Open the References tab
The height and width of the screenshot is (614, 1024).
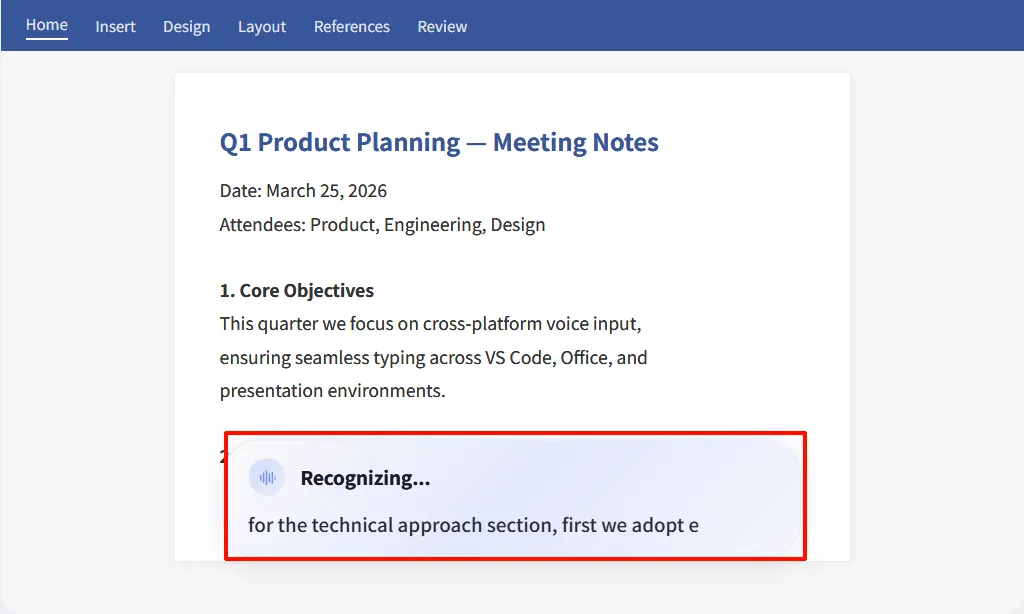click(x=352, y=27)
